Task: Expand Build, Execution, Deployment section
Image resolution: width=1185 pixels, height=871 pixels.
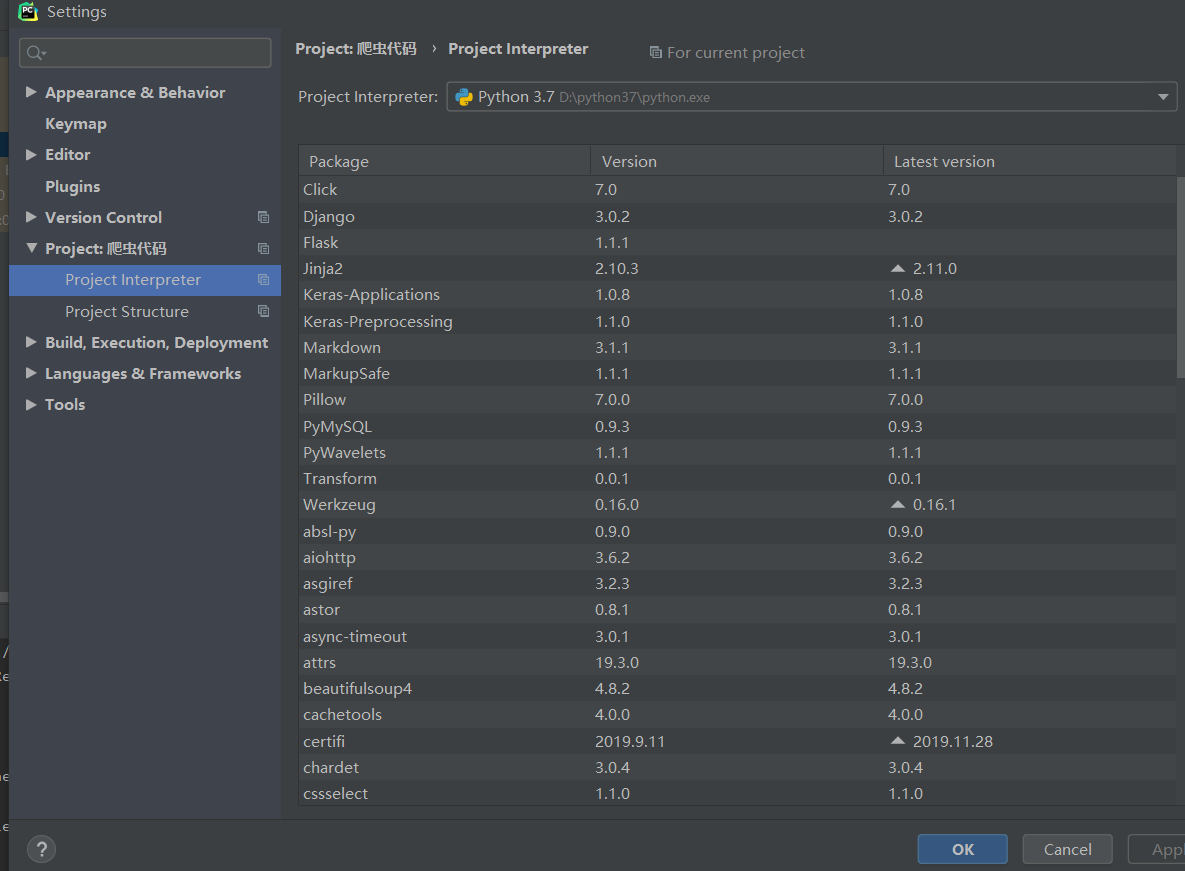Action: pos(31,342)
